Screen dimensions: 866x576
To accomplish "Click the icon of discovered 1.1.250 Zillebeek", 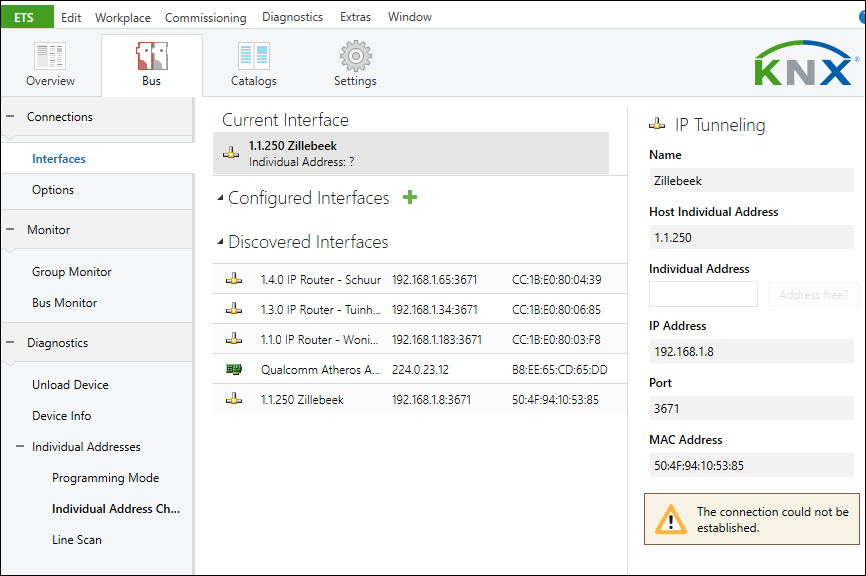I will click(234, 399).
